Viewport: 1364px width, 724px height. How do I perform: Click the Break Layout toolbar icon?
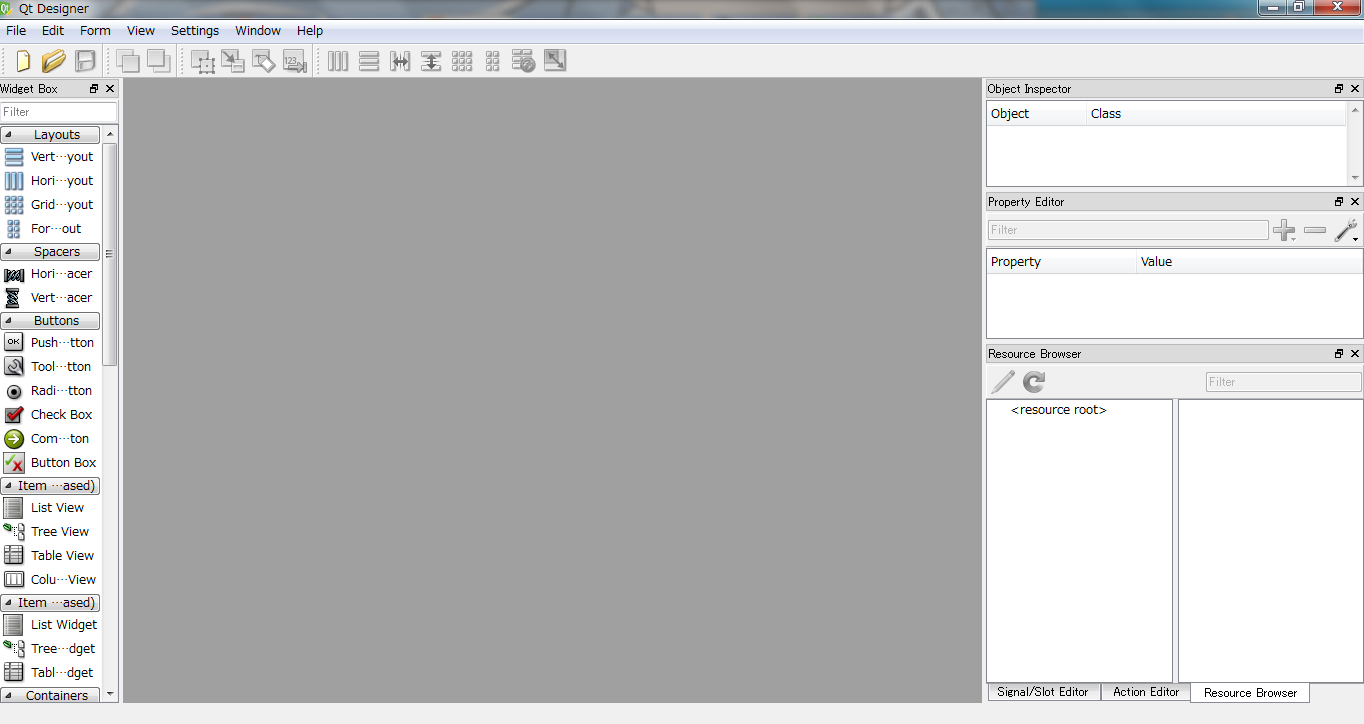tap(523, 61)
